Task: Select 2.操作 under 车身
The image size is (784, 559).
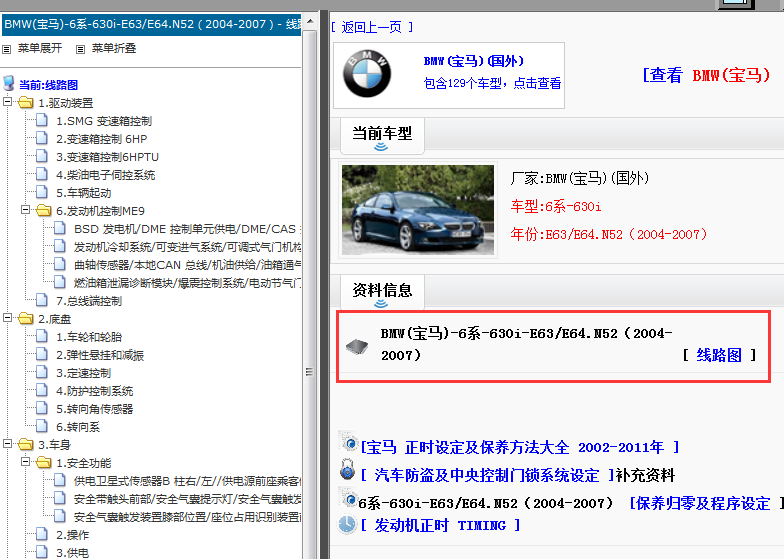Action: pyautogui.click(x=72, y=536)
